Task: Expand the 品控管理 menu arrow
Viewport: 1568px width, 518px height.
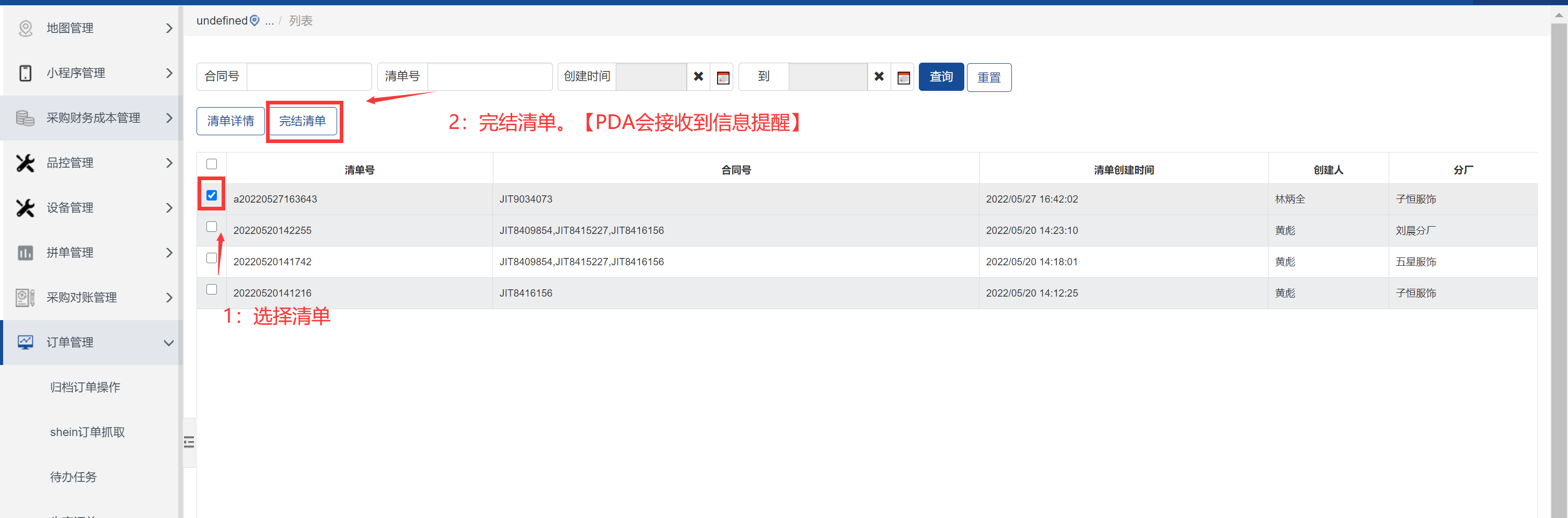Action: pos(169,163)
